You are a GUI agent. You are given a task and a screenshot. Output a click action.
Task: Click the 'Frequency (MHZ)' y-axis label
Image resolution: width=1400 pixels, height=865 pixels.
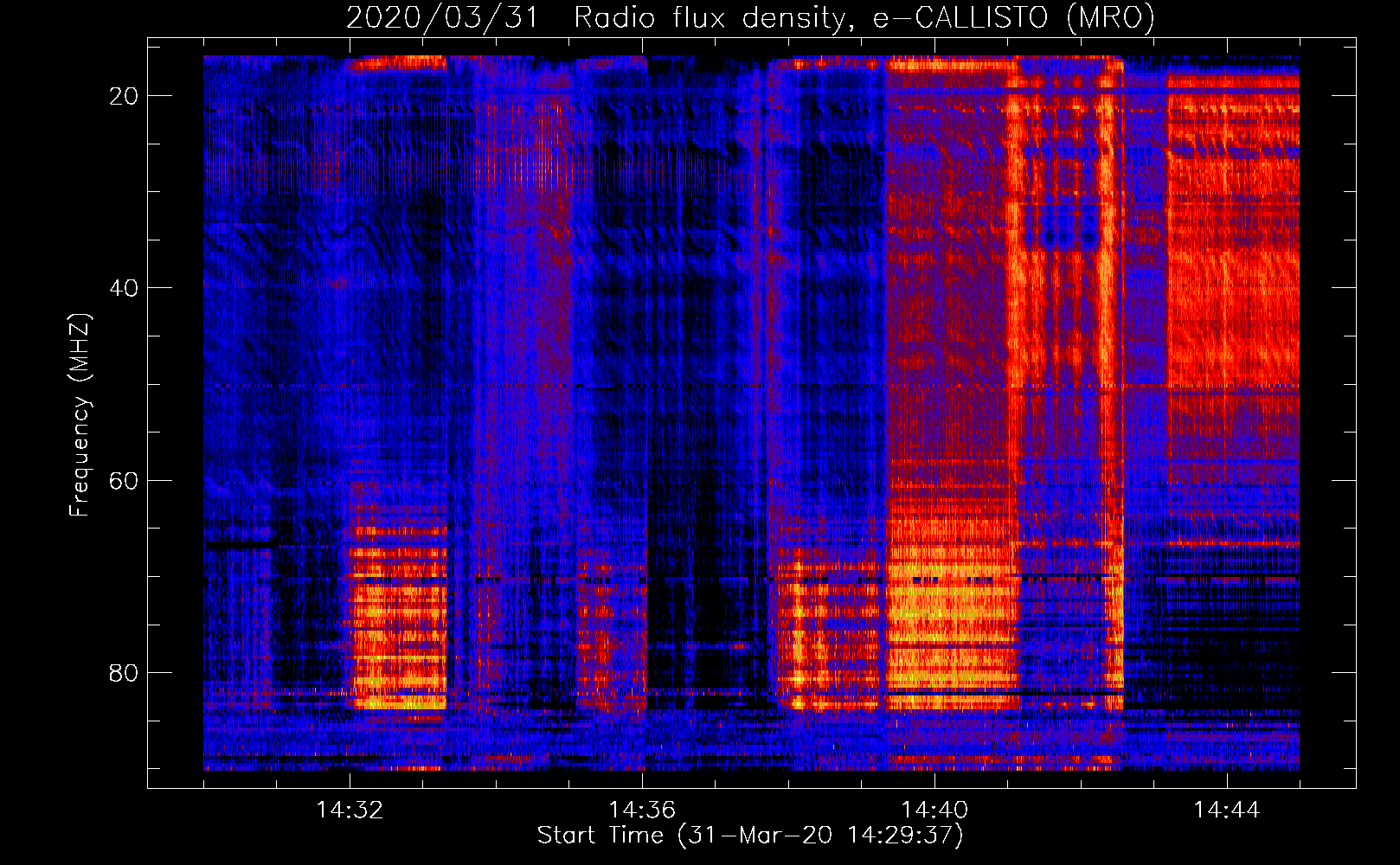[x=80, y=415]
